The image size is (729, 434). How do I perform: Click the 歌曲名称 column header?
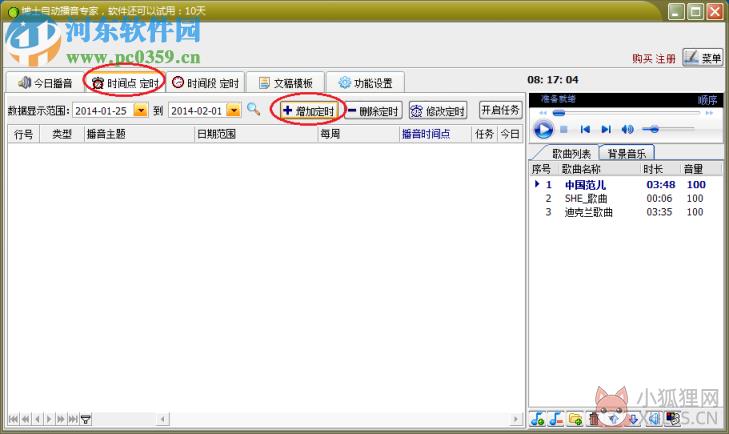pos(599,169)
